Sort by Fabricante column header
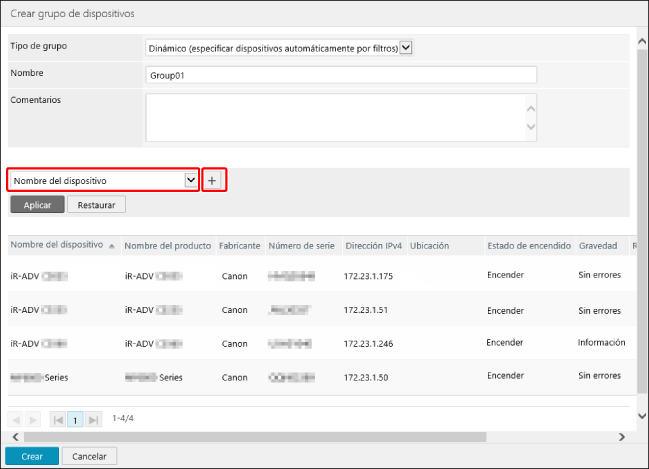 (x=240, y=245)
